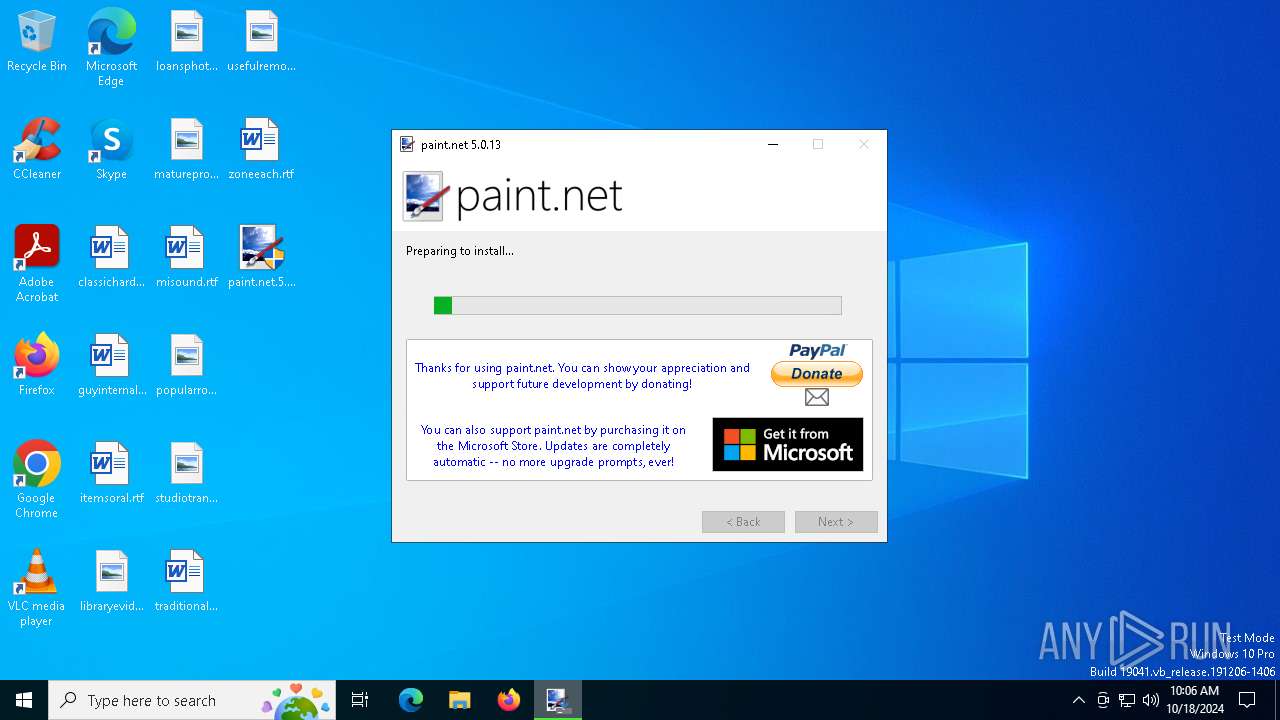
Task: Click the Microsoft Store purchase message text
Action: 554,446
